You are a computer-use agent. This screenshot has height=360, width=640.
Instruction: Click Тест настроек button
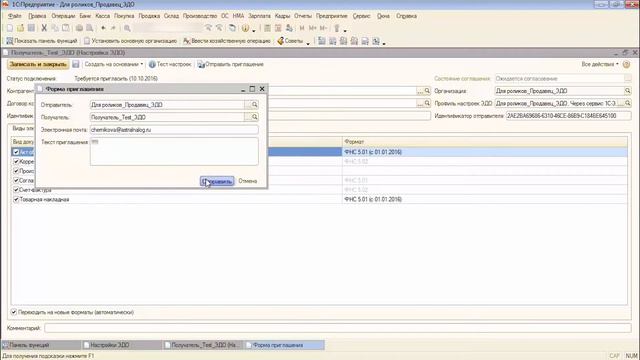[170, 64]
